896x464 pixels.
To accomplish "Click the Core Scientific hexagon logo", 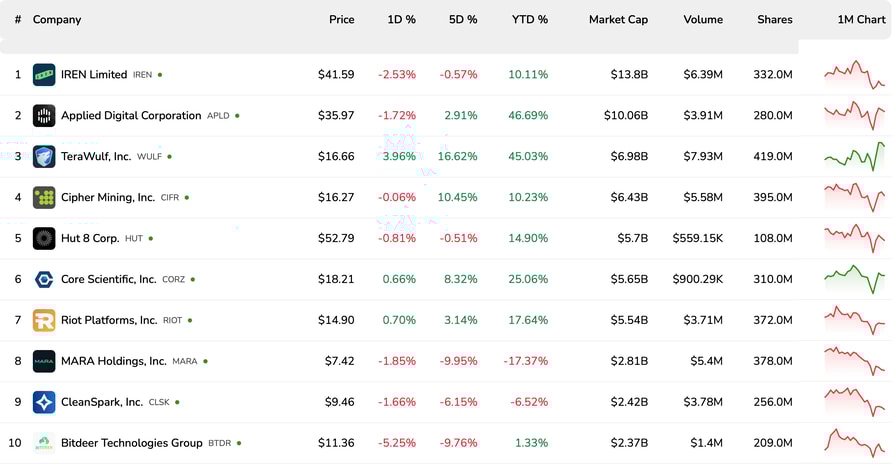I will (44, 280).
